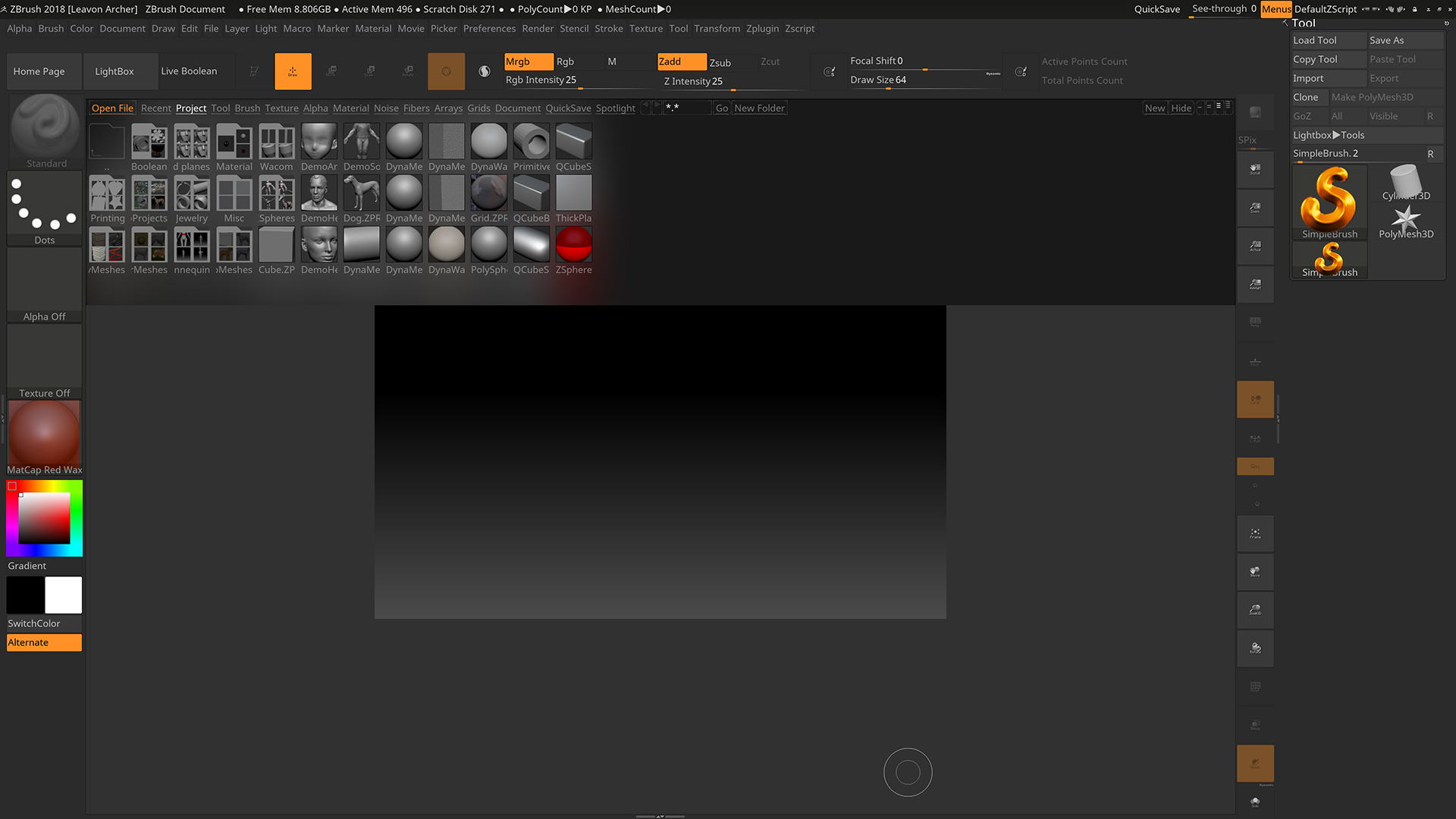Select the Rotate transform icon in top shelf

tap(408, 71)
